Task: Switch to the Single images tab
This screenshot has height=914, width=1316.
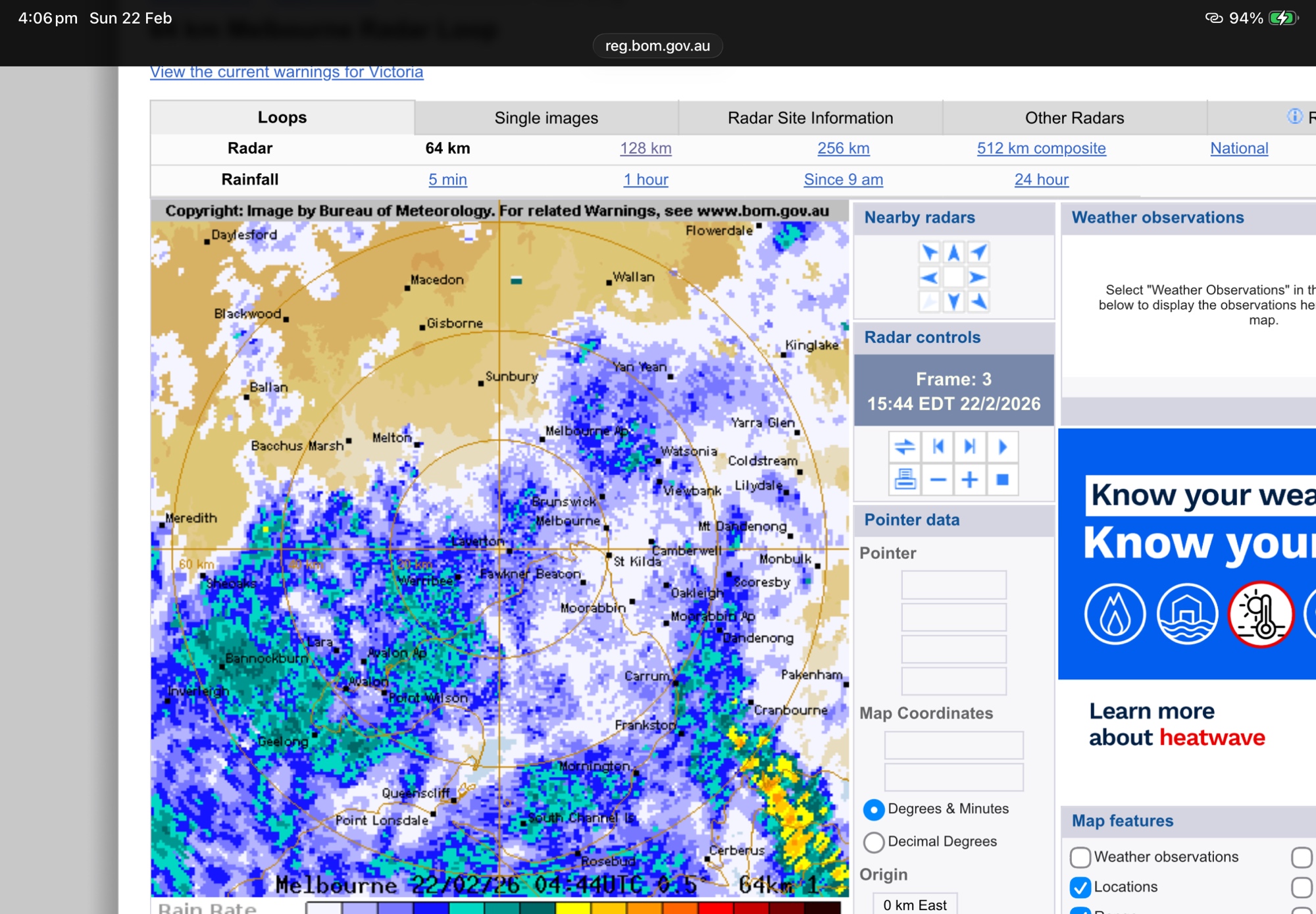Action: pos(546,118)
